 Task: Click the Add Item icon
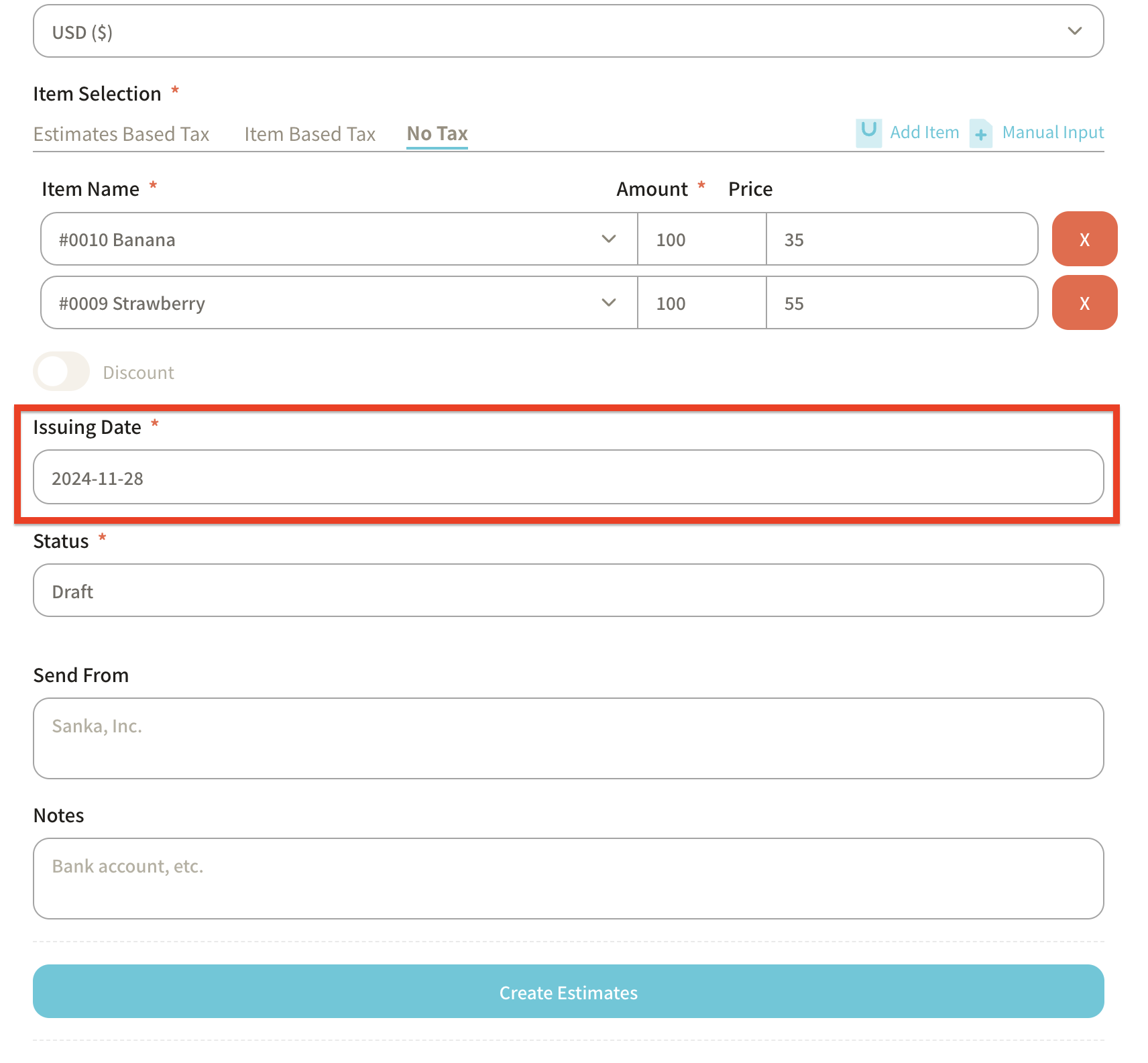click(868, 132)
